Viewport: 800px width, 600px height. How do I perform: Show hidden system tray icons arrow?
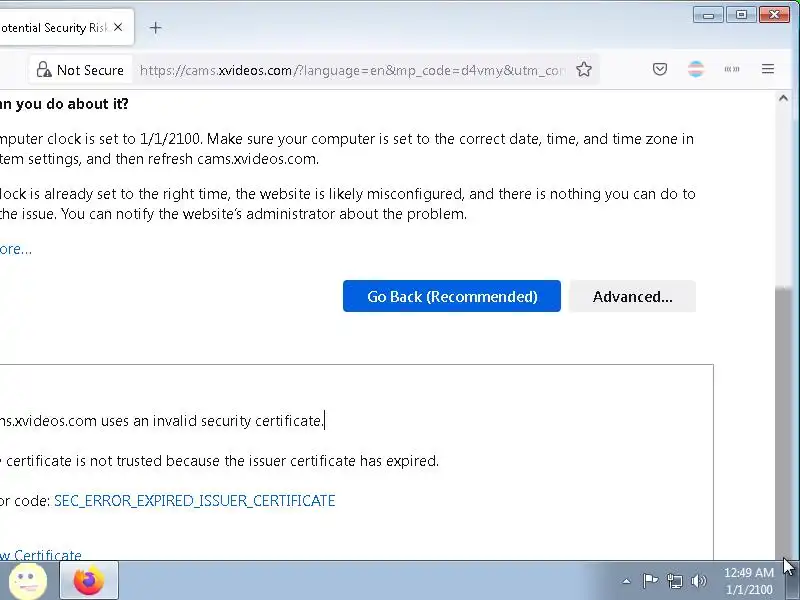pyautogui.click(x=626, y=581)
